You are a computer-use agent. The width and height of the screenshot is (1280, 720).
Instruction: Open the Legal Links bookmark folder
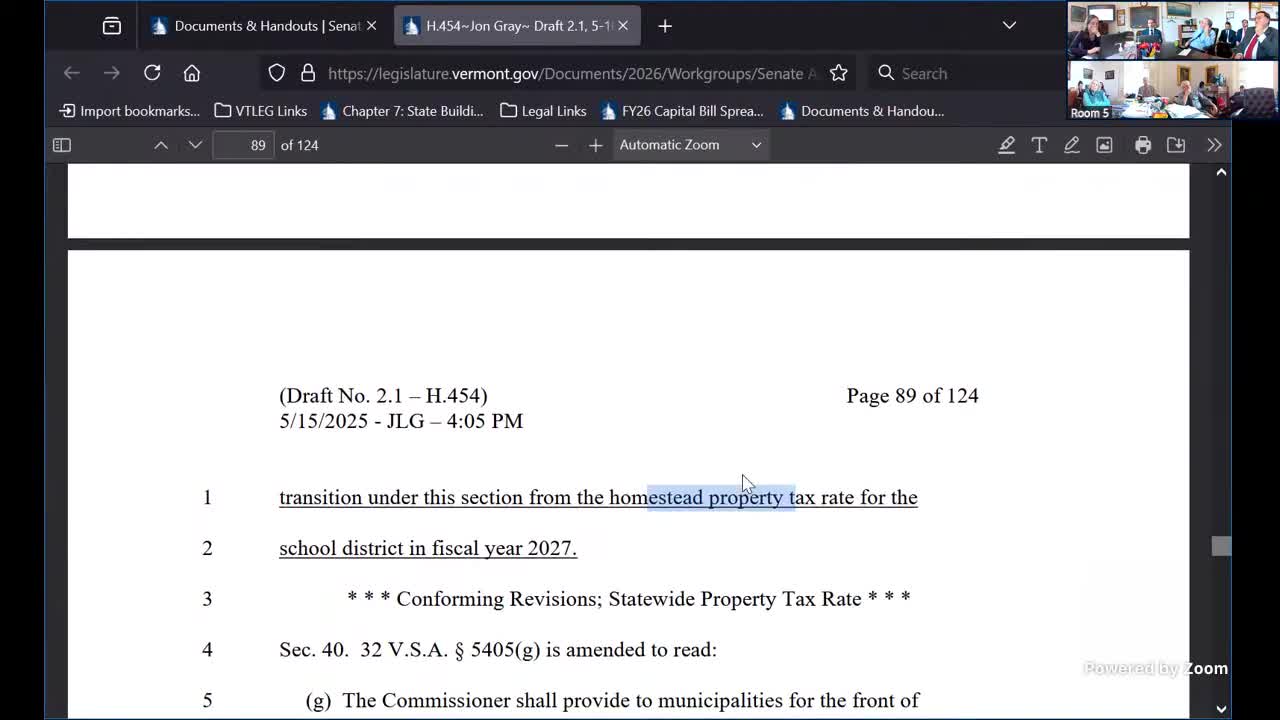point(543,111)
